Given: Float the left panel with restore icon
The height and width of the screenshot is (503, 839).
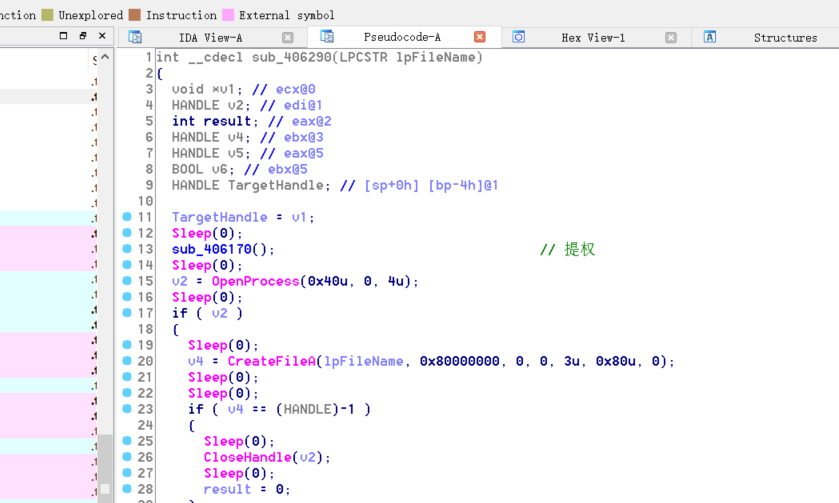Looking at the screenshot, I should tap(82, 36).
